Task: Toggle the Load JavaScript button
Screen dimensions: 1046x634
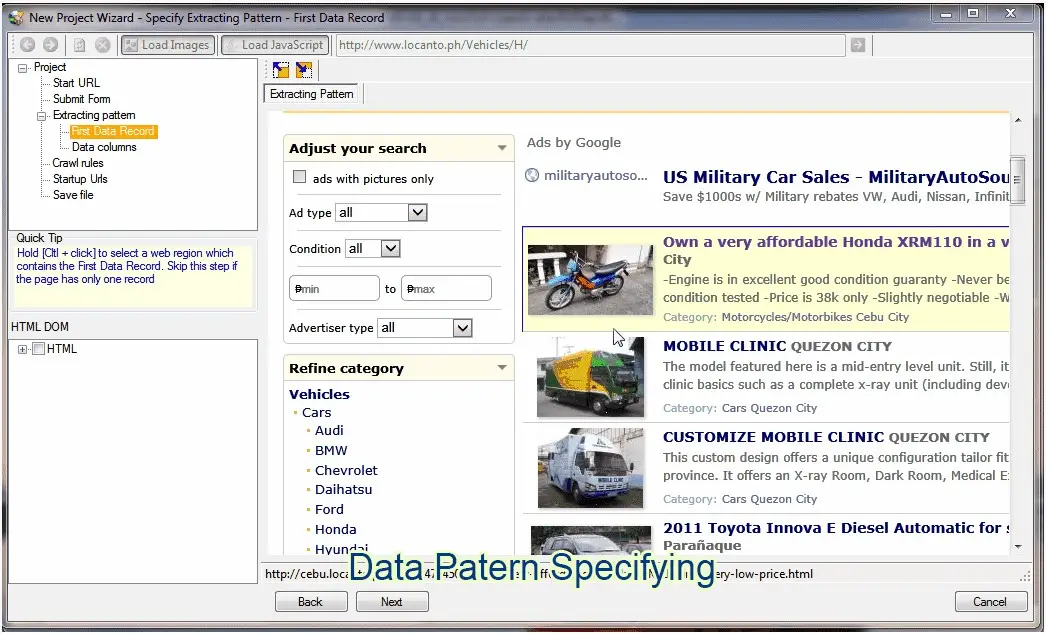Action: coord(275,45)
